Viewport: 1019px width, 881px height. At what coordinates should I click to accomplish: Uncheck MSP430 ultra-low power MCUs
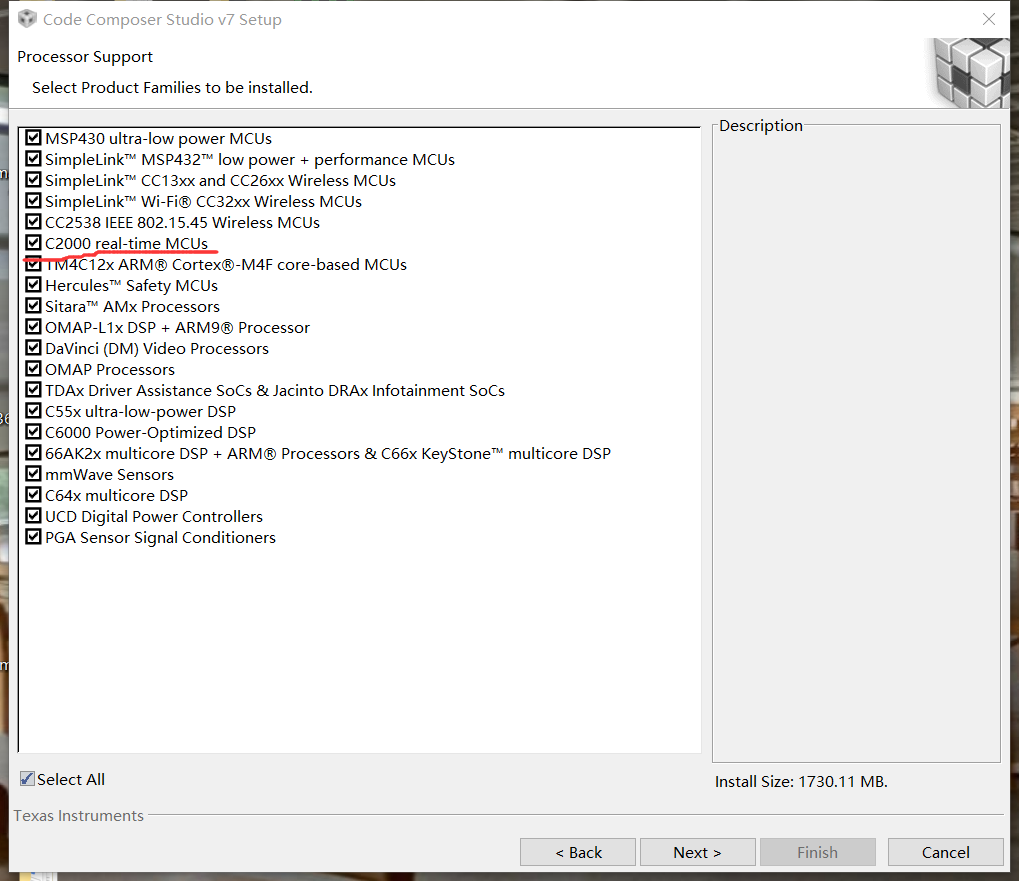coord(33,138)
